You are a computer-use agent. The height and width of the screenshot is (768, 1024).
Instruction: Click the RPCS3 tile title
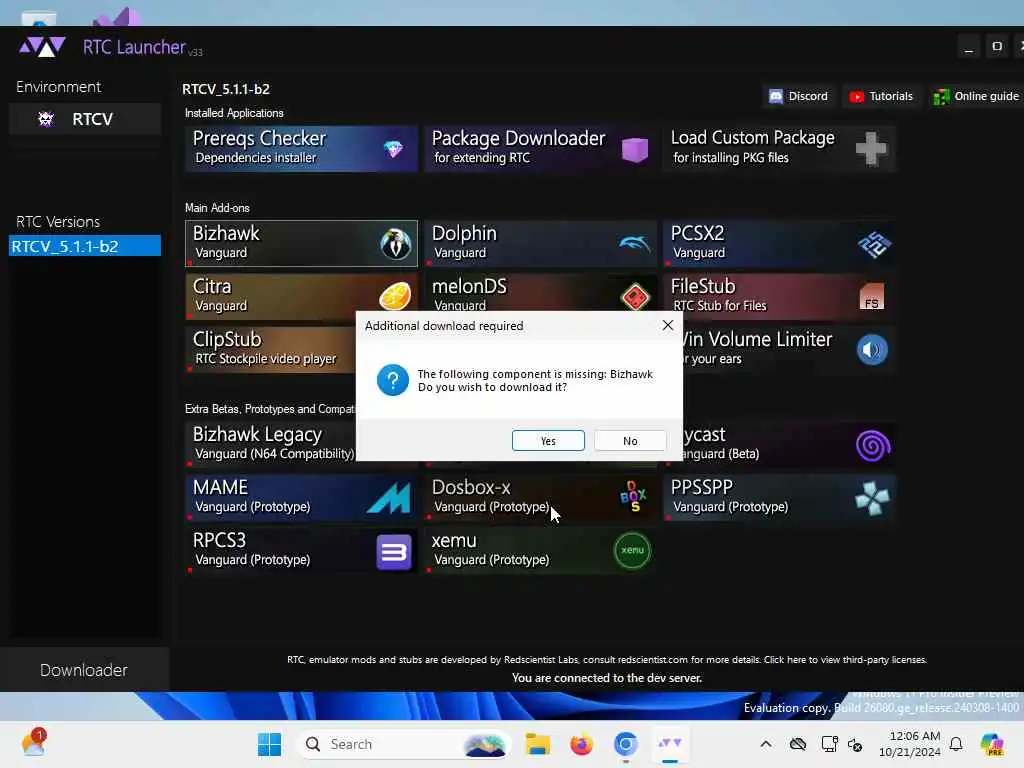[219, 540]
